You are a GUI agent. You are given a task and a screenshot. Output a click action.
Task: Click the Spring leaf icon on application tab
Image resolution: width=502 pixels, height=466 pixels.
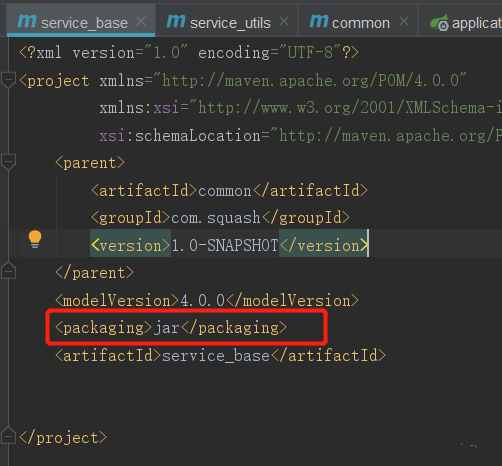(x=439, y=23)
